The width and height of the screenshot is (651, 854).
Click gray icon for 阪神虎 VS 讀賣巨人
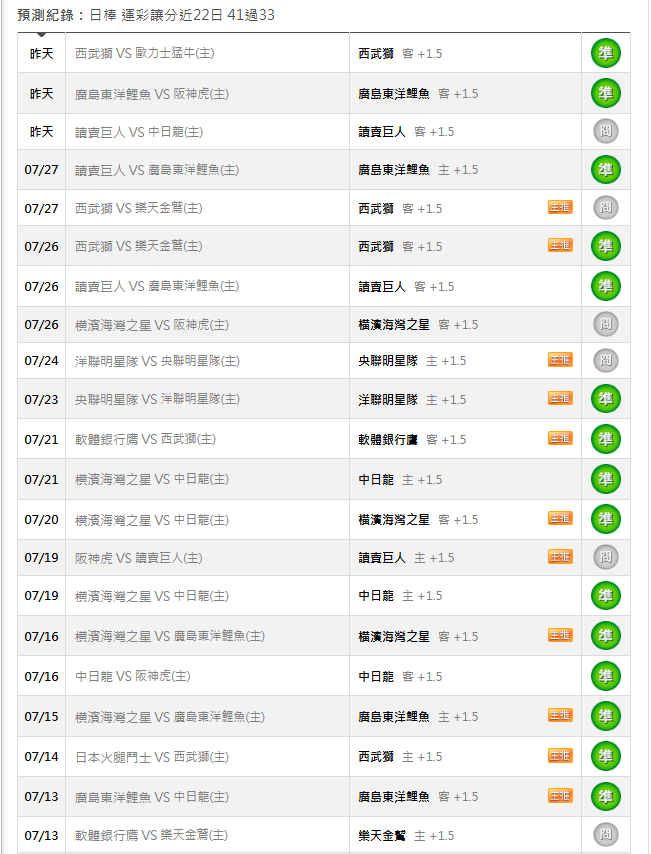[606, 557]
